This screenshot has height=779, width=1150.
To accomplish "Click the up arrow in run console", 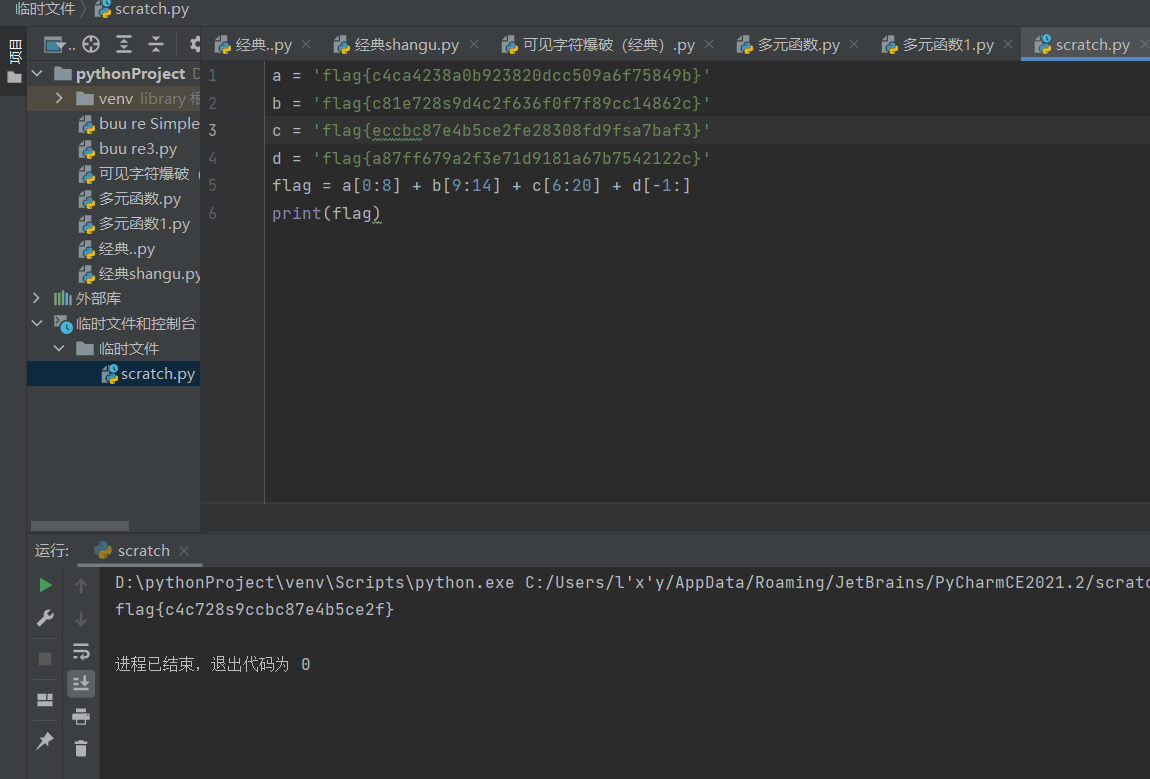I will [81, 585].
